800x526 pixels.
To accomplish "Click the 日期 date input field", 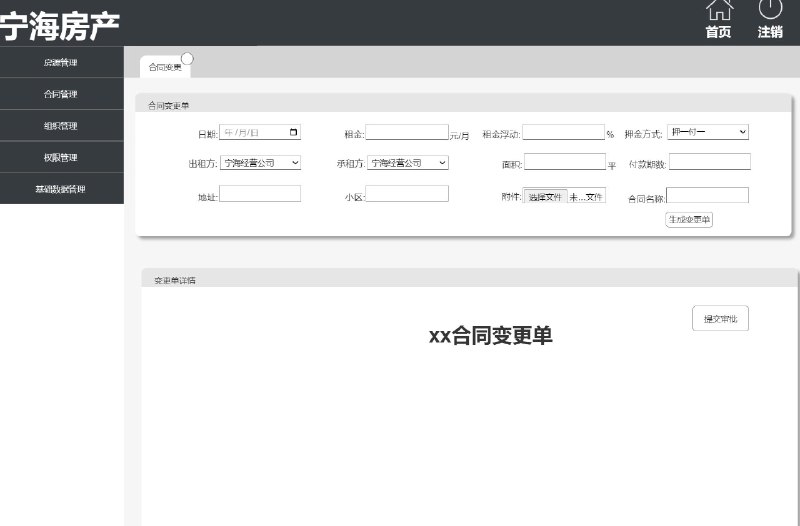I will point(260,132).
